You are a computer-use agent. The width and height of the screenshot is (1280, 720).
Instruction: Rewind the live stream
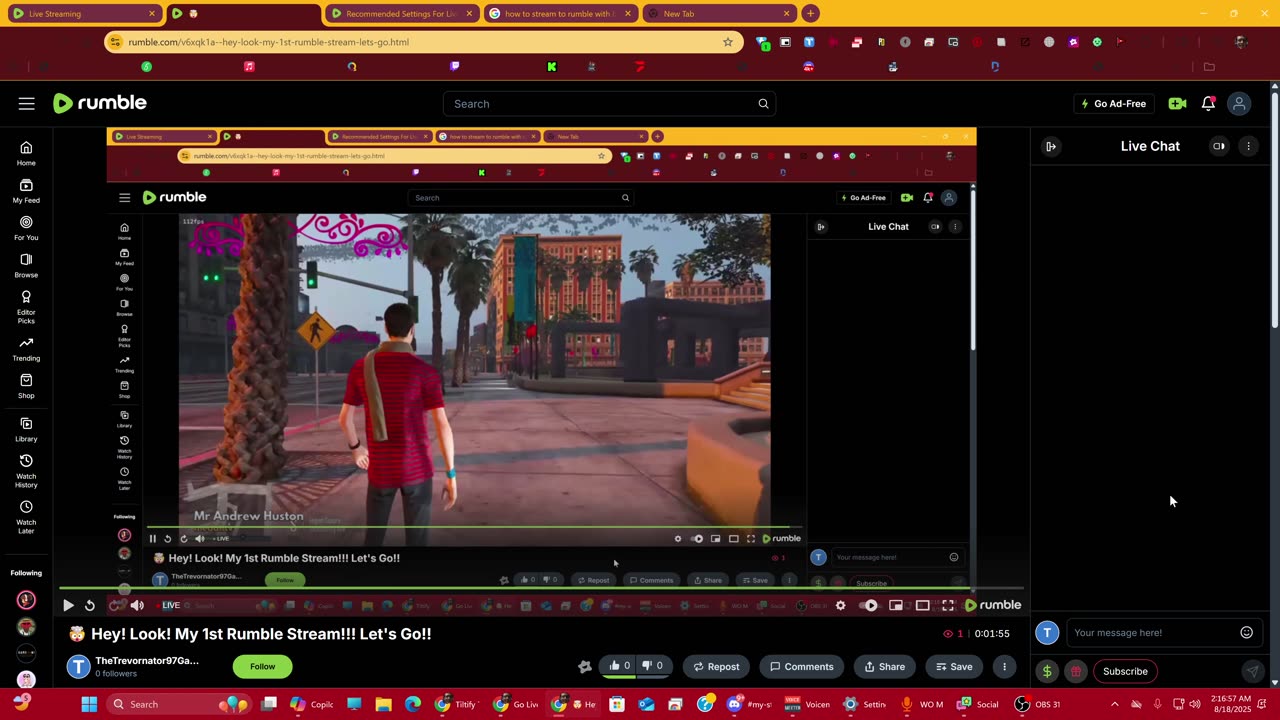(x=90, y=605)
